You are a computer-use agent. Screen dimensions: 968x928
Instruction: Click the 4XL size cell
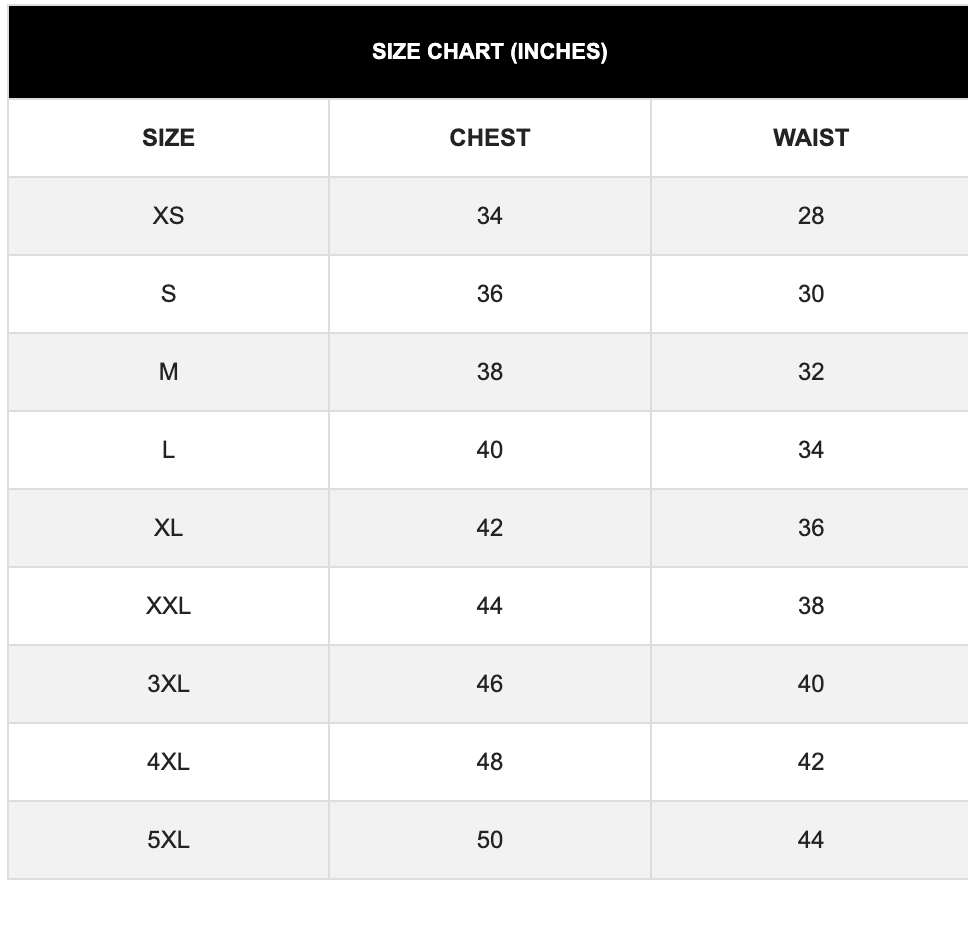point(168,762)
